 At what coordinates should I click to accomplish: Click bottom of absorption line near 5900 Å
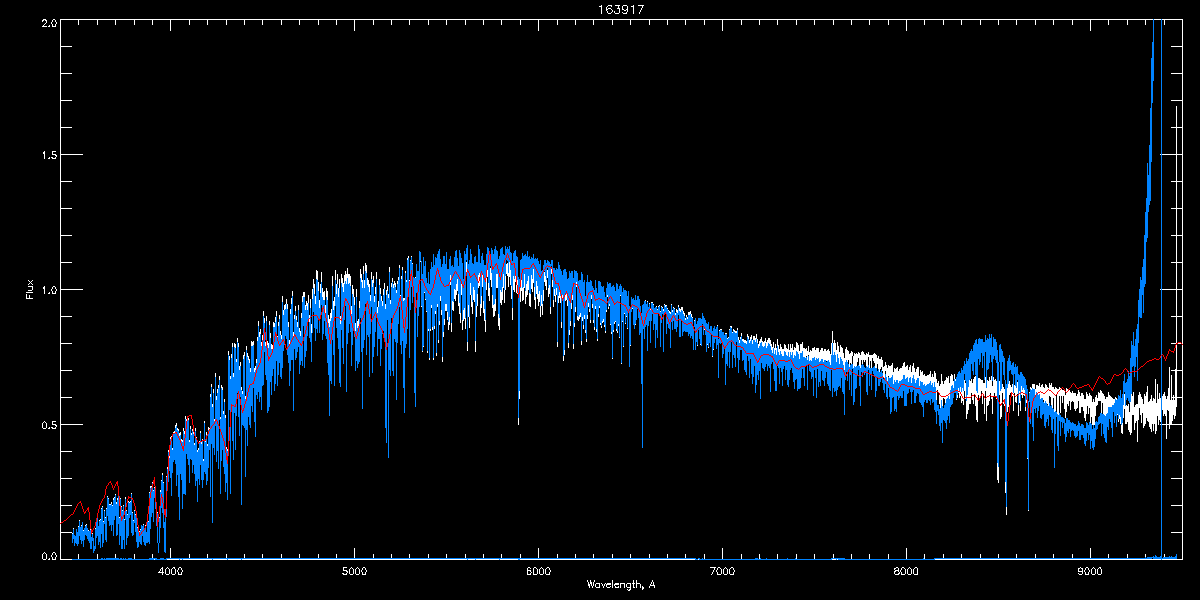(x=518, y=422)
